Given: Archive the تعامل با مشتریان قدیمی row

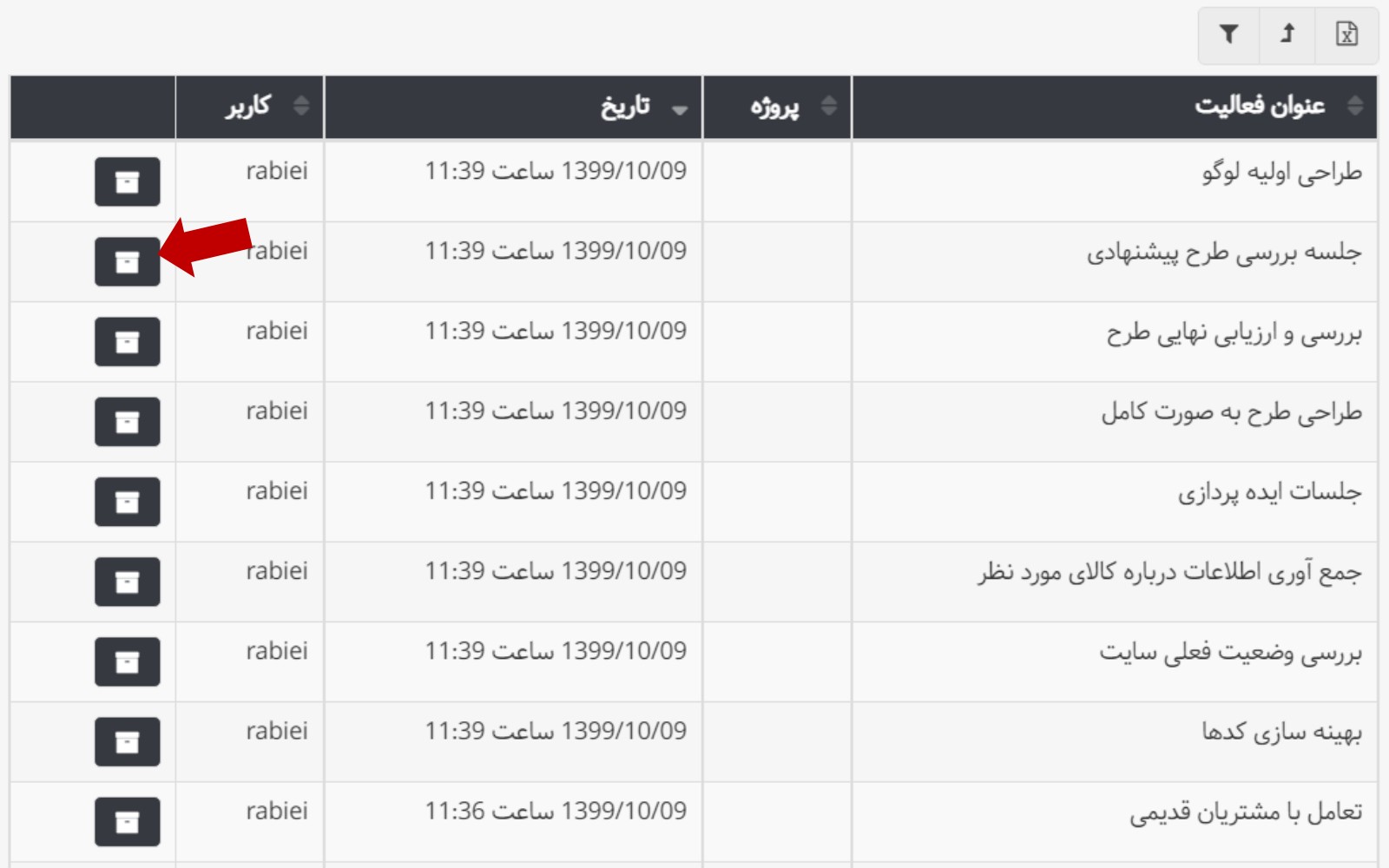Looking at the screenshot, I should 128,821.
